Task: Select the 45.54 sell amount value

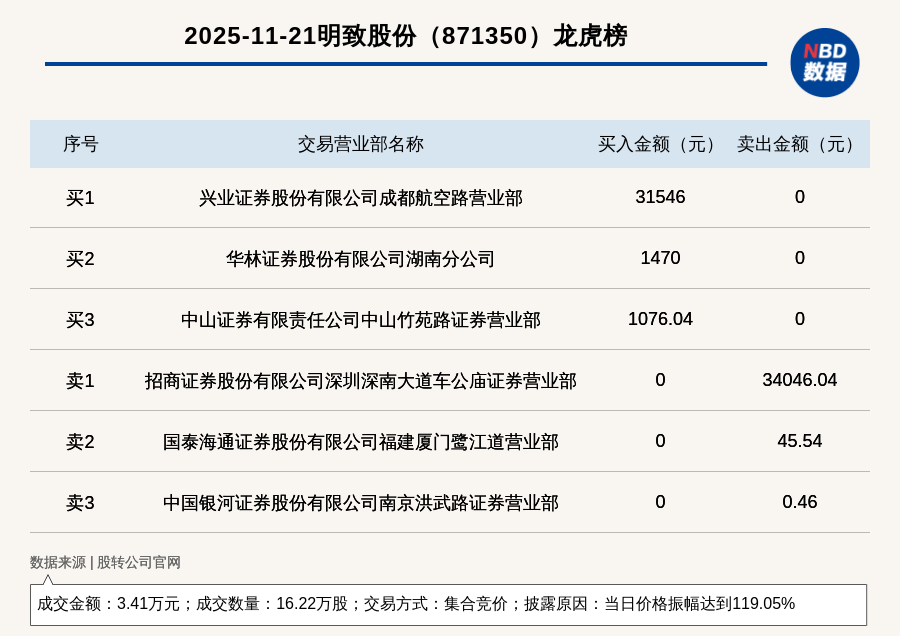Action: click(x=800, y=441)
